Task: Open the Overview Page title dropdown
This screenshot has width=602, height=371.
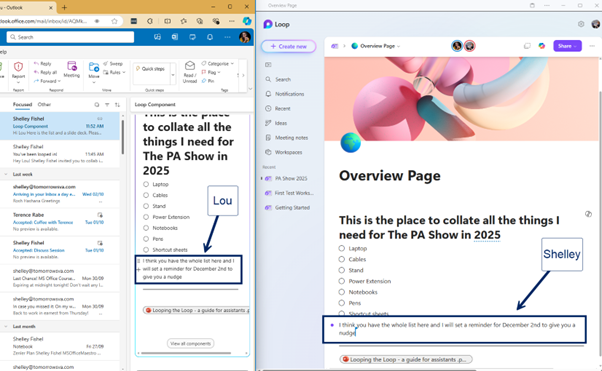Action: click(x=398, y=46)
